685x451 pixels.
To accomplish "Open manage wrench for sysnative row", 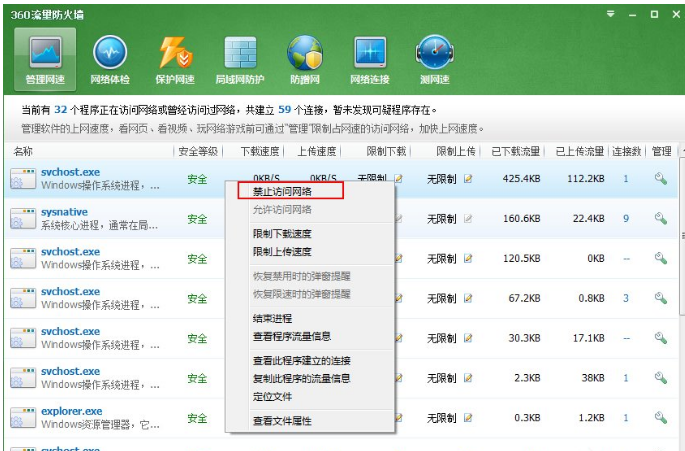I will [x=661, y=219].
